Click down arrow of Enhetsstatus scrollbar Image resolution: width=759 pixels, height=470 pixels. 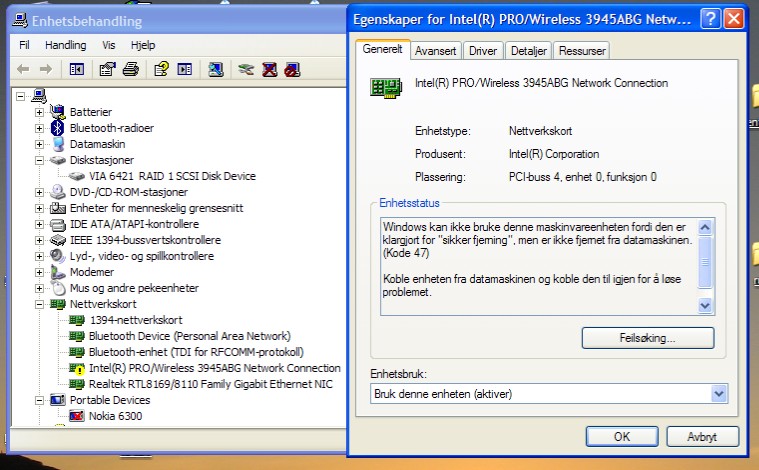705,305
